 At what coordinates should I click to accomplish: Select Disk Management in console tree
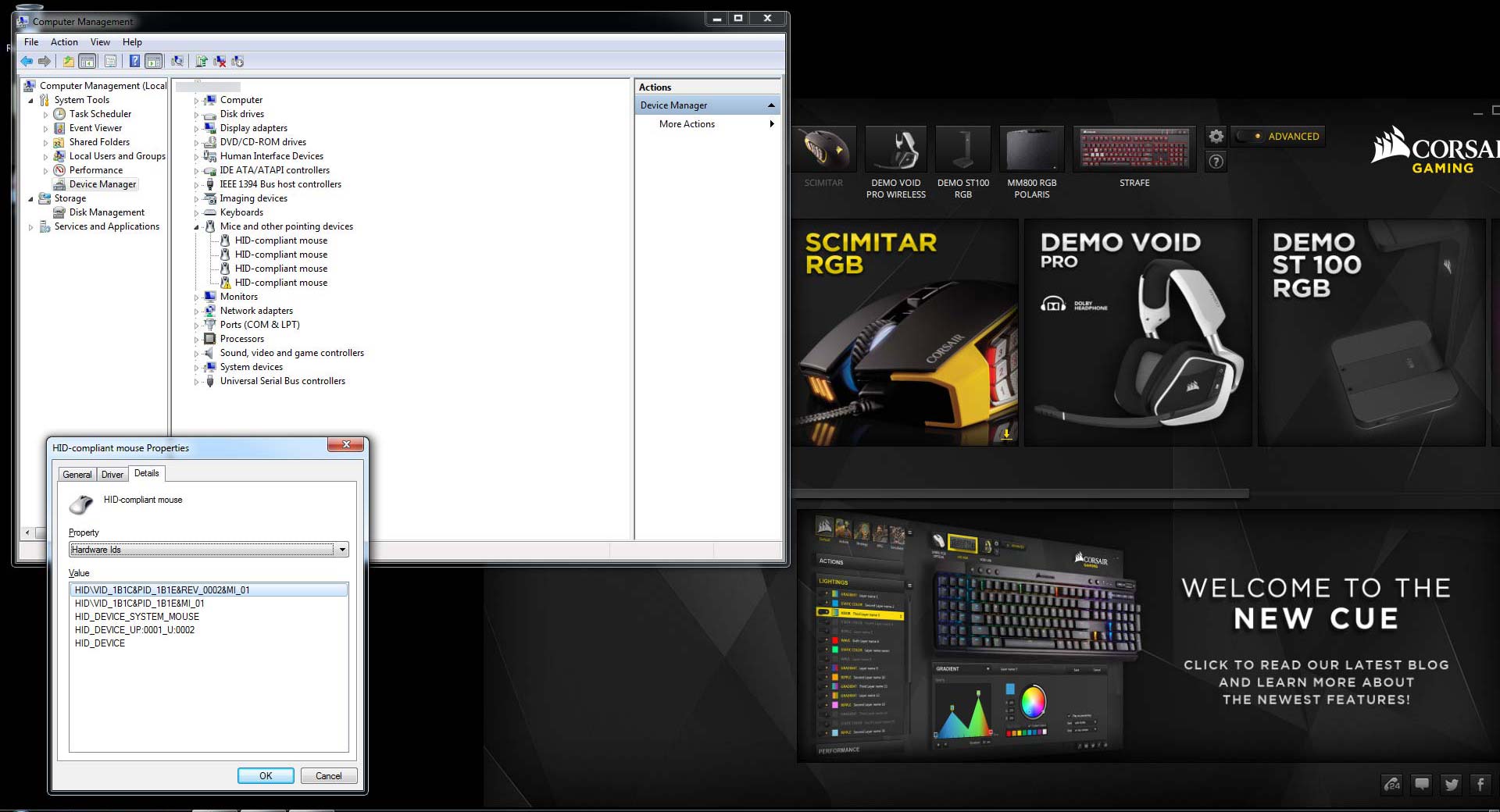[106, 212]
